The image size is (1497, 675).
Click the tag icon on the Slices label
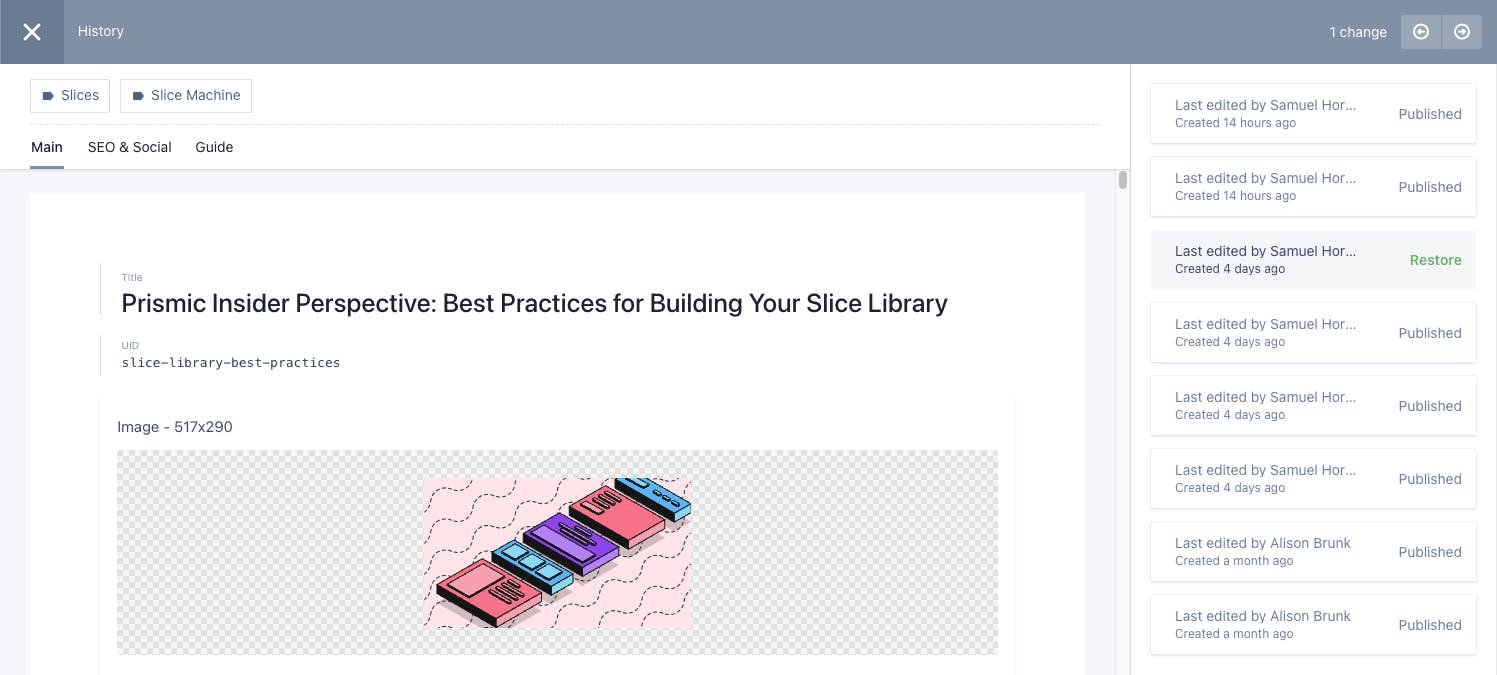pyautogui.click(x=49, y=96)
